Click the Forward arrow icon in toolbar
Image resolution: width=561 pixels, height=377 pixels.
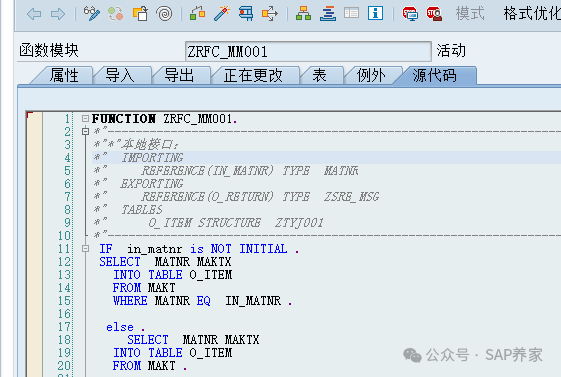[x=58, y=14]
